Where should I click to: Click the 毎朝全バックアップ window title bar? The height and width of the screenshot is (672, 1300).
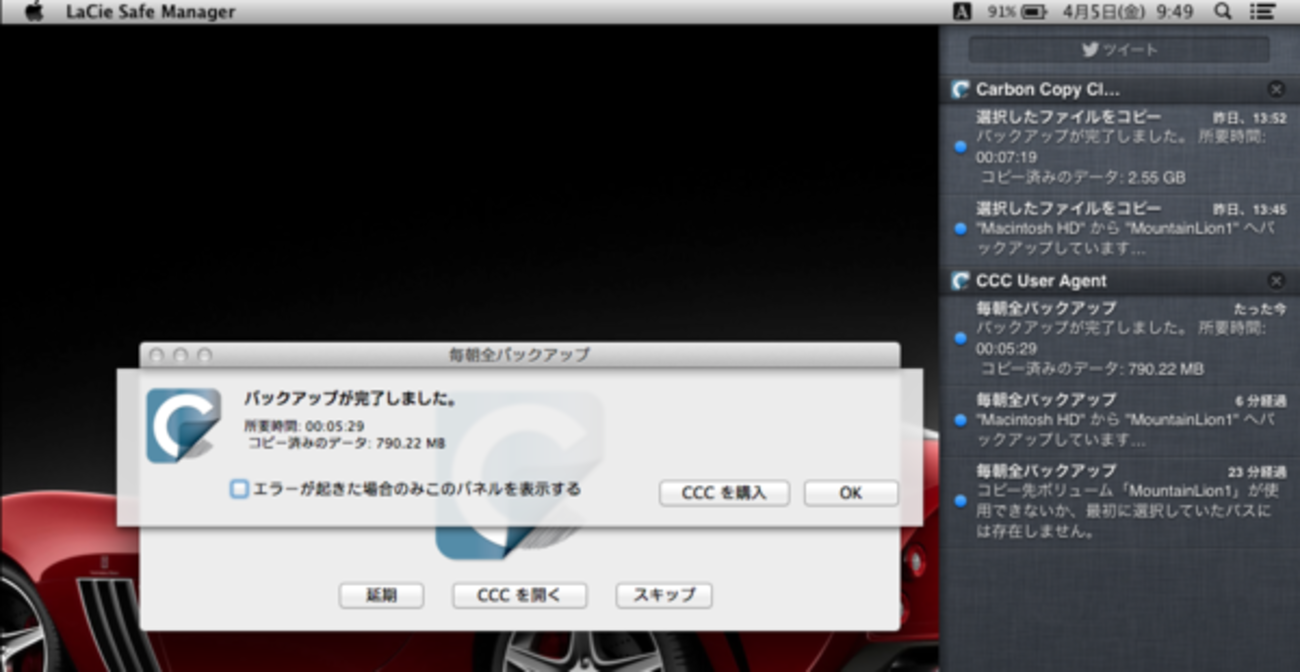[x=519, y=355]
